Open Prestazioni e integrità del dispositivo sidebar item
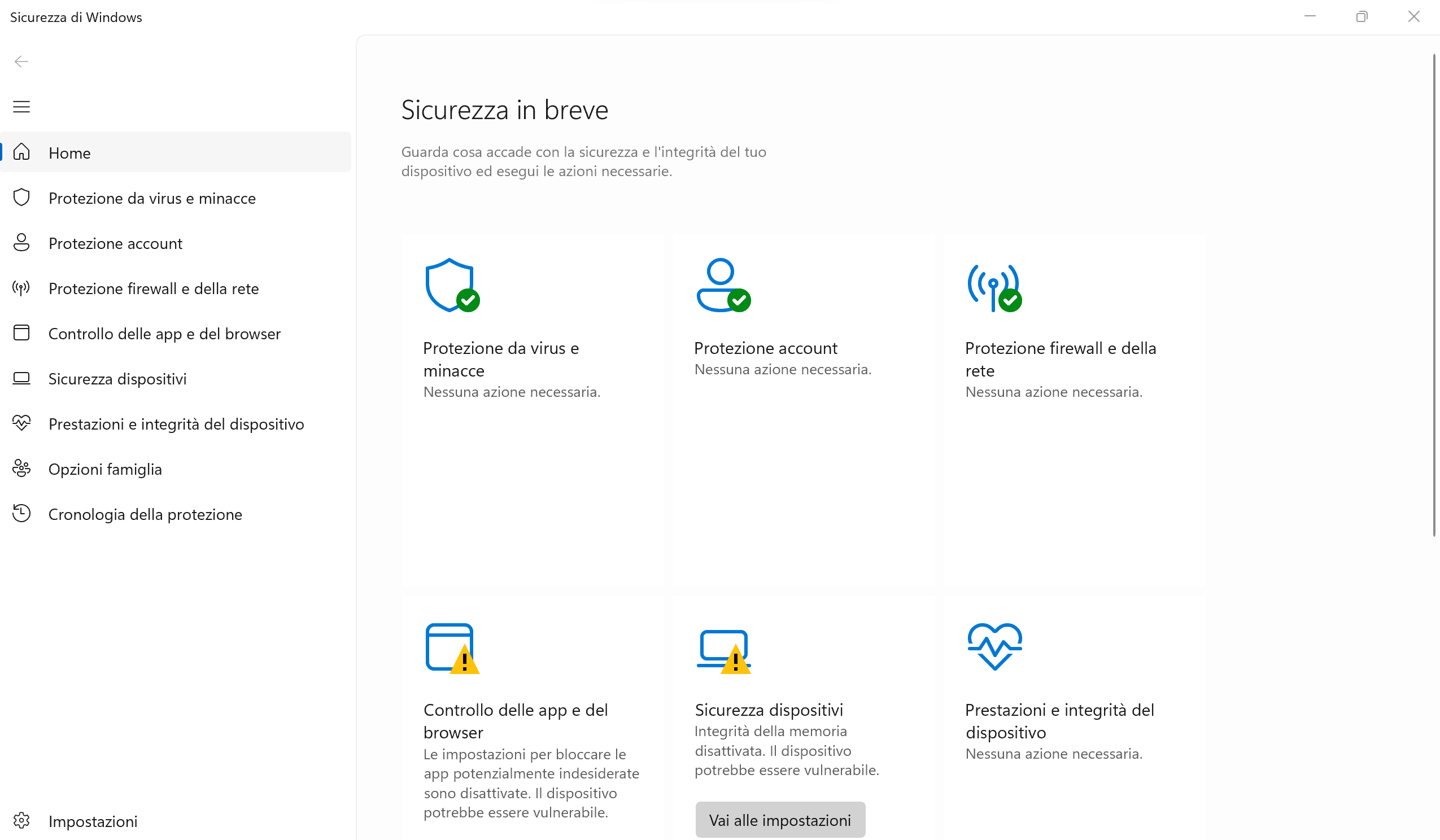Screen dimensions: 1440x840 (x=176, y=424)
